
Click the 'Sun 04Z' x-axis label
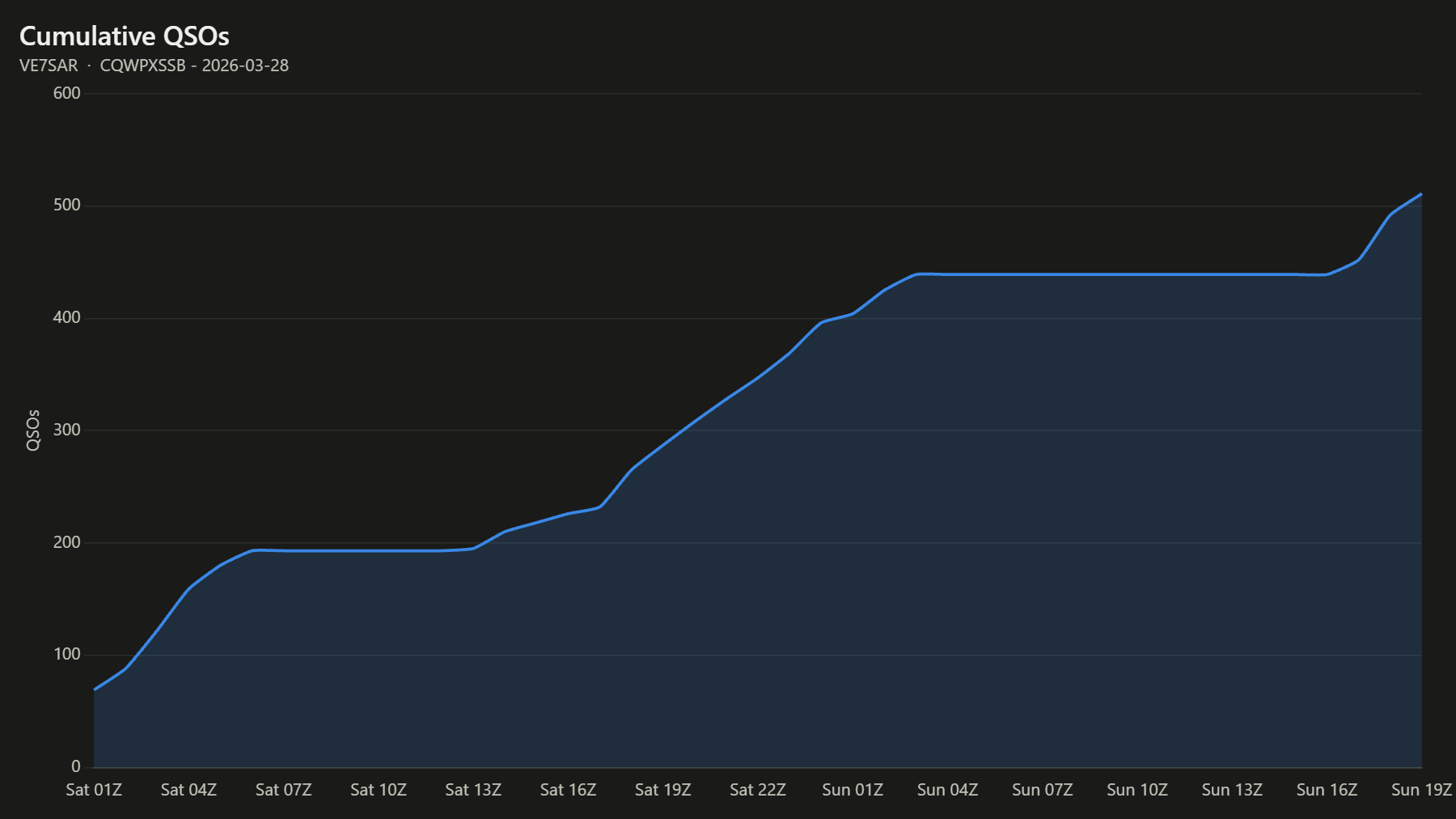tap(947, 790)
